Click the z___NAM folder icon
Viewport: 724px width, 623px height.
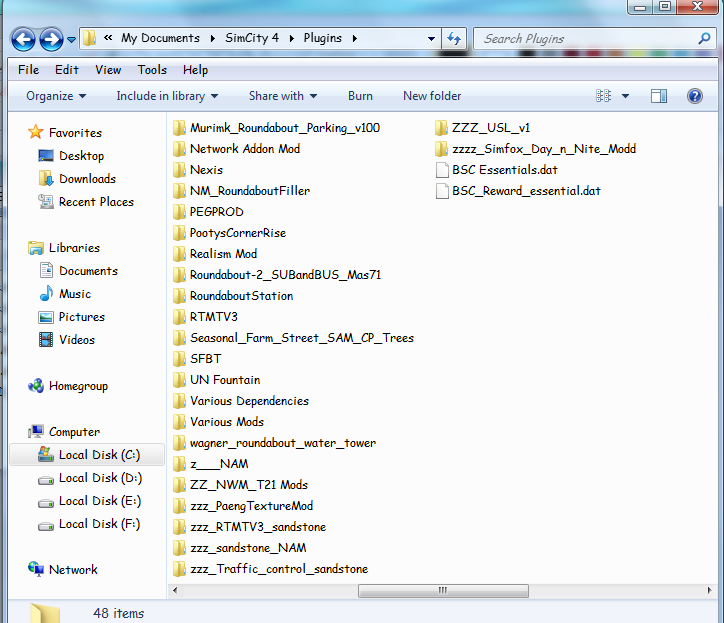[180, 464]
